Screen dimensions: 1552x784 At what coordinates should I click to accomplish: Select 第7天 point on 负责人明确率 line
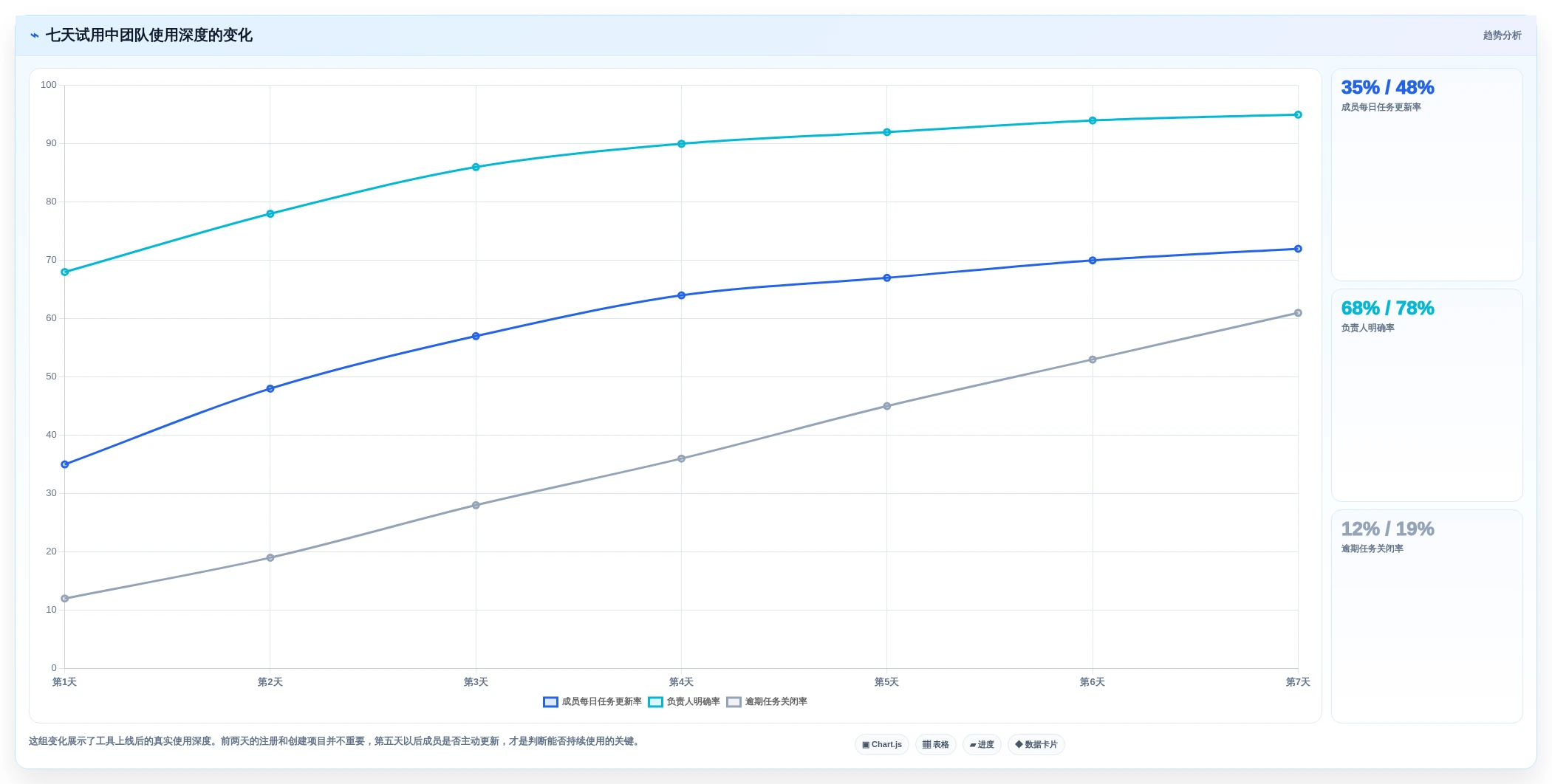[x=1298, y=114]
